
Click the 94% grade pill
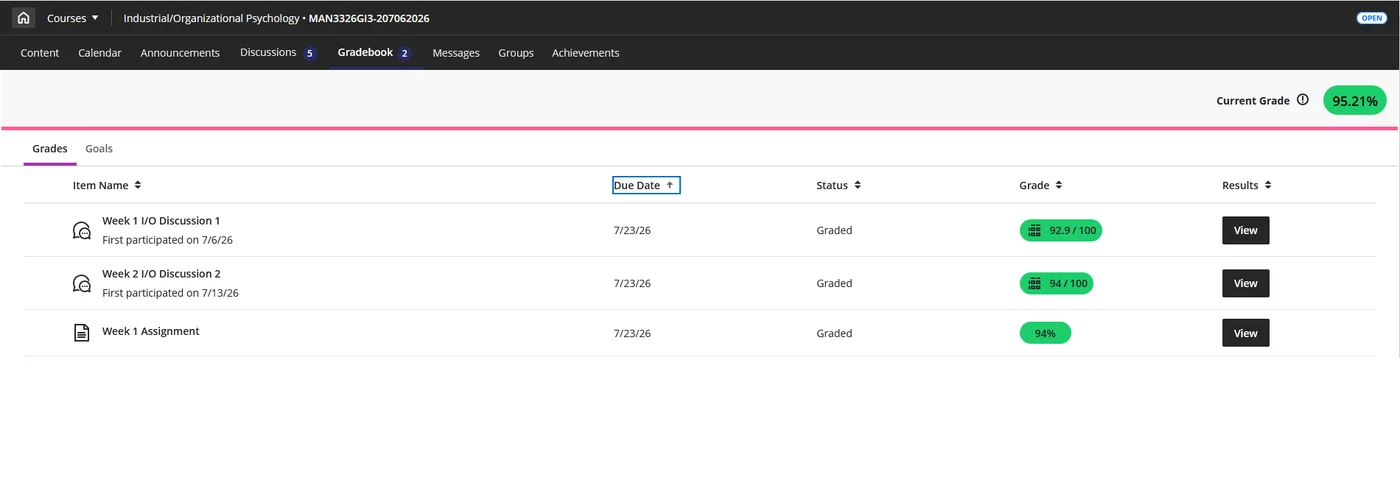click(1045, 333)
